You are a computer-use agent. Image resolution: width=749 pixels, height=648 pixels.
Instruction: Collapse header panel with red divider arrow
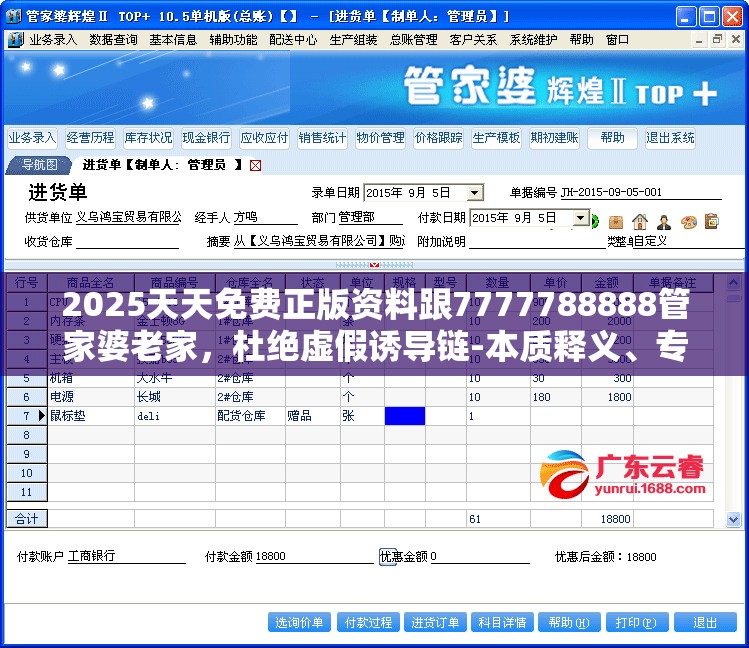point(374,265)
